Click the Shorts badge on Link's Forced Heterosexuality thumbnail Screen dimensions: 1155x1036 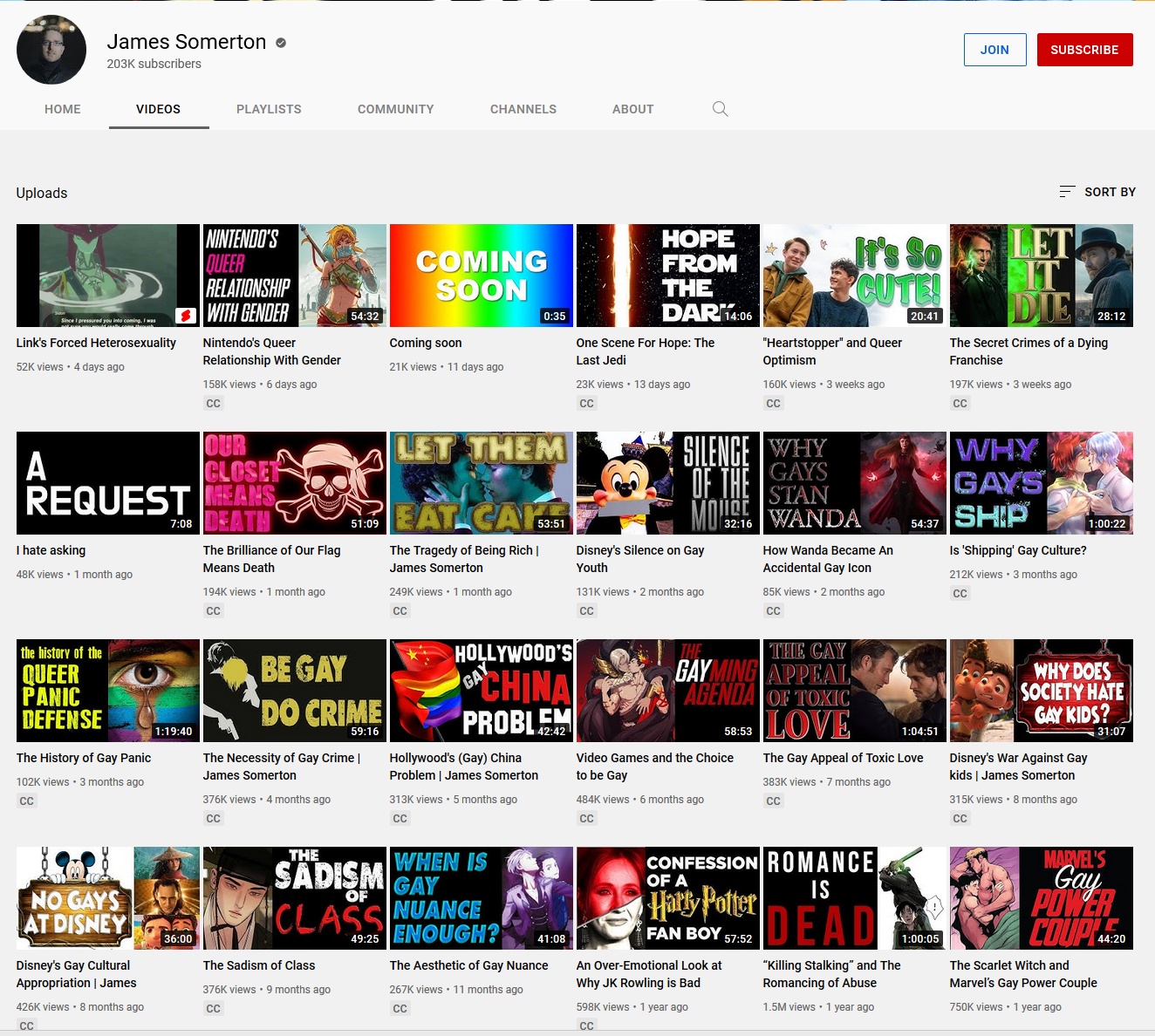pyautogui.click(x=185, y=315)
